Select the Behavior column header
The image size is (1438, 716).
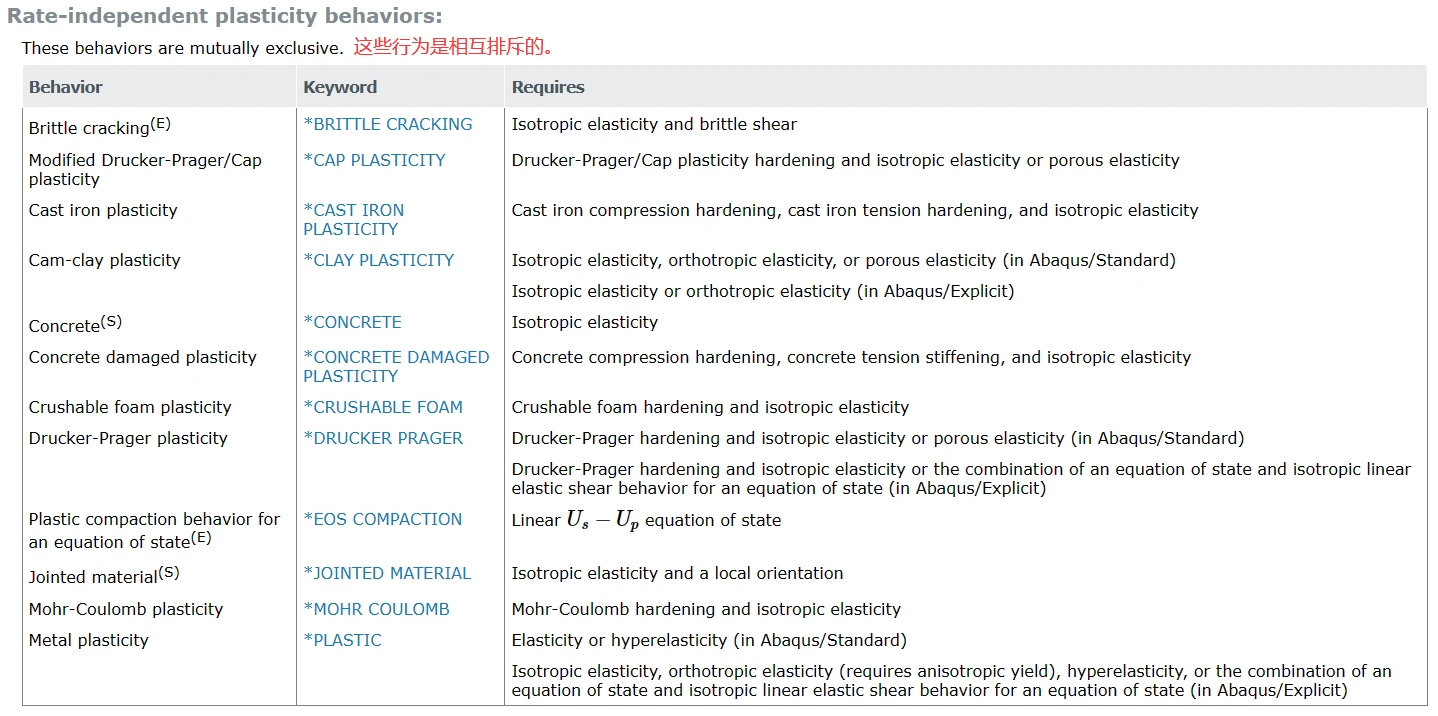point(66,87)
